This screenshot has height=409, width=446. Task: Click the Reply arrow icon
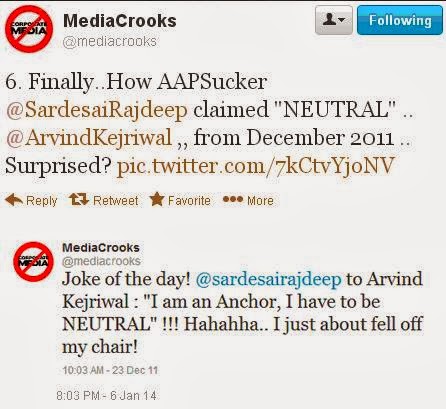coord(14,200)
